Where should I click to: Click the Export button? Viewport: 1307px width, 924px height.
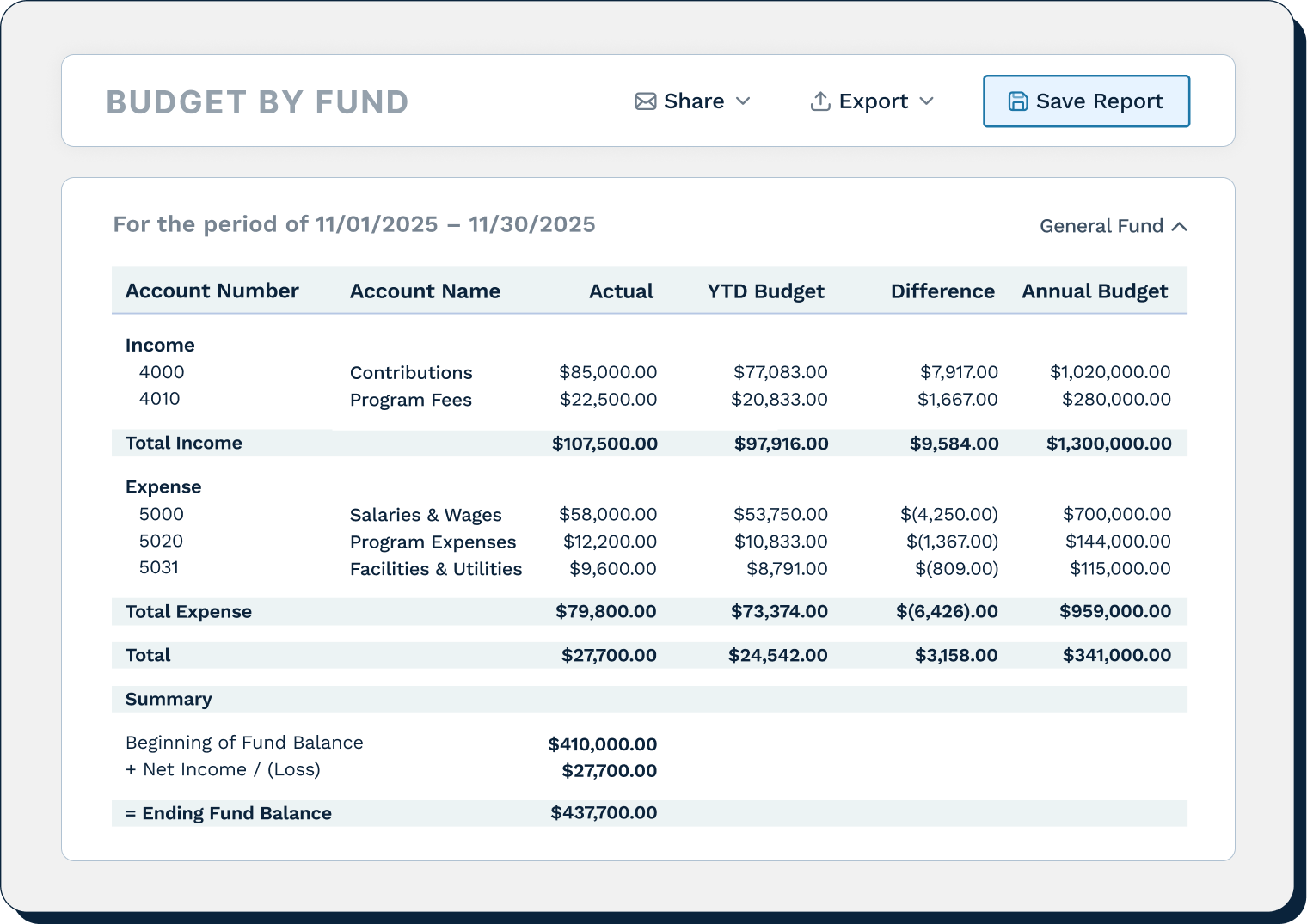(872, 101)
